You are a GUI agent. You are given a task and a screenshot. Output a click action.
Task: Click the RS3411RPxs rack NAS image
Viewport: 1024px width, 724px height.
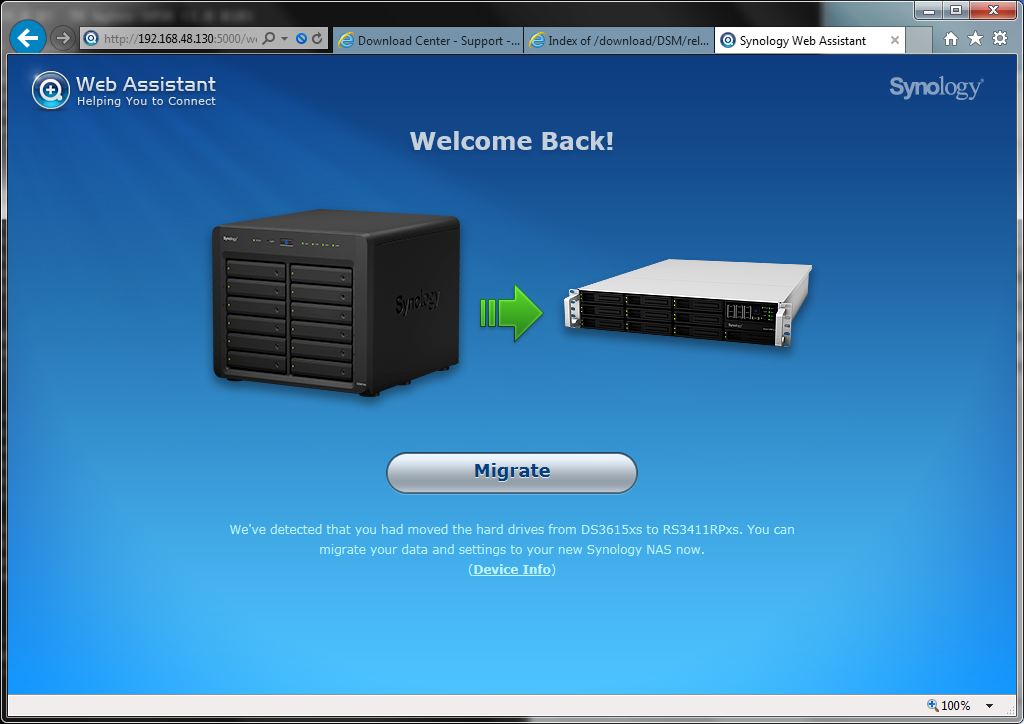pyautogui.click(x=688, y=302)
